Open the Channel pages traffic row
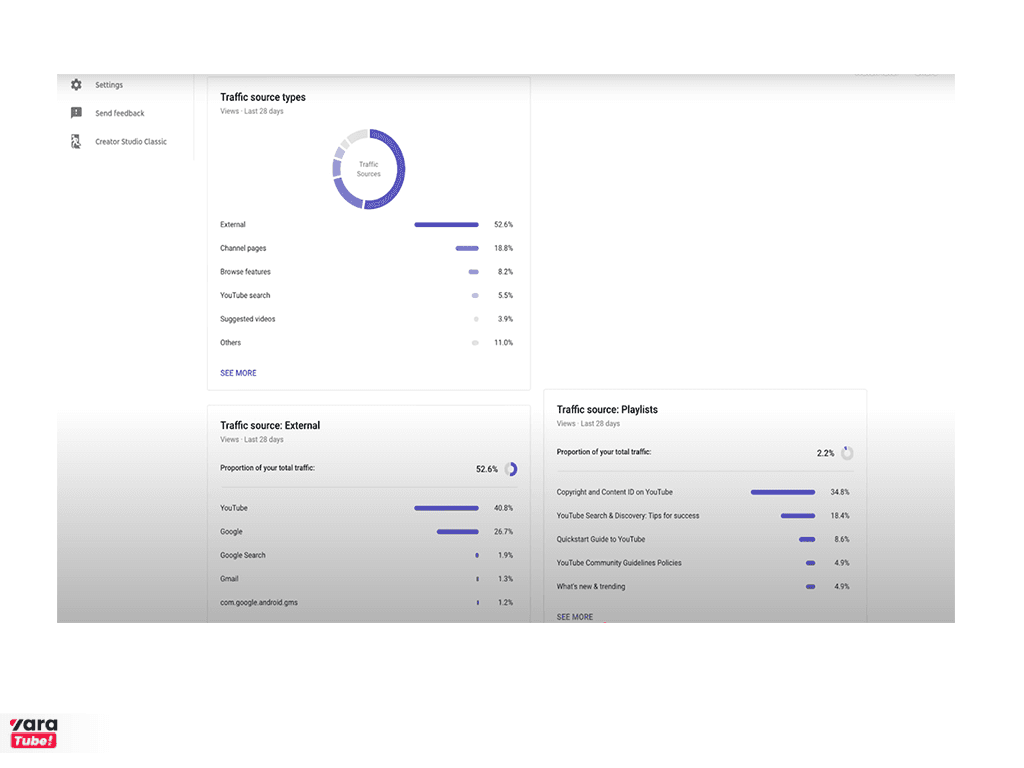 tap(367, 248)
